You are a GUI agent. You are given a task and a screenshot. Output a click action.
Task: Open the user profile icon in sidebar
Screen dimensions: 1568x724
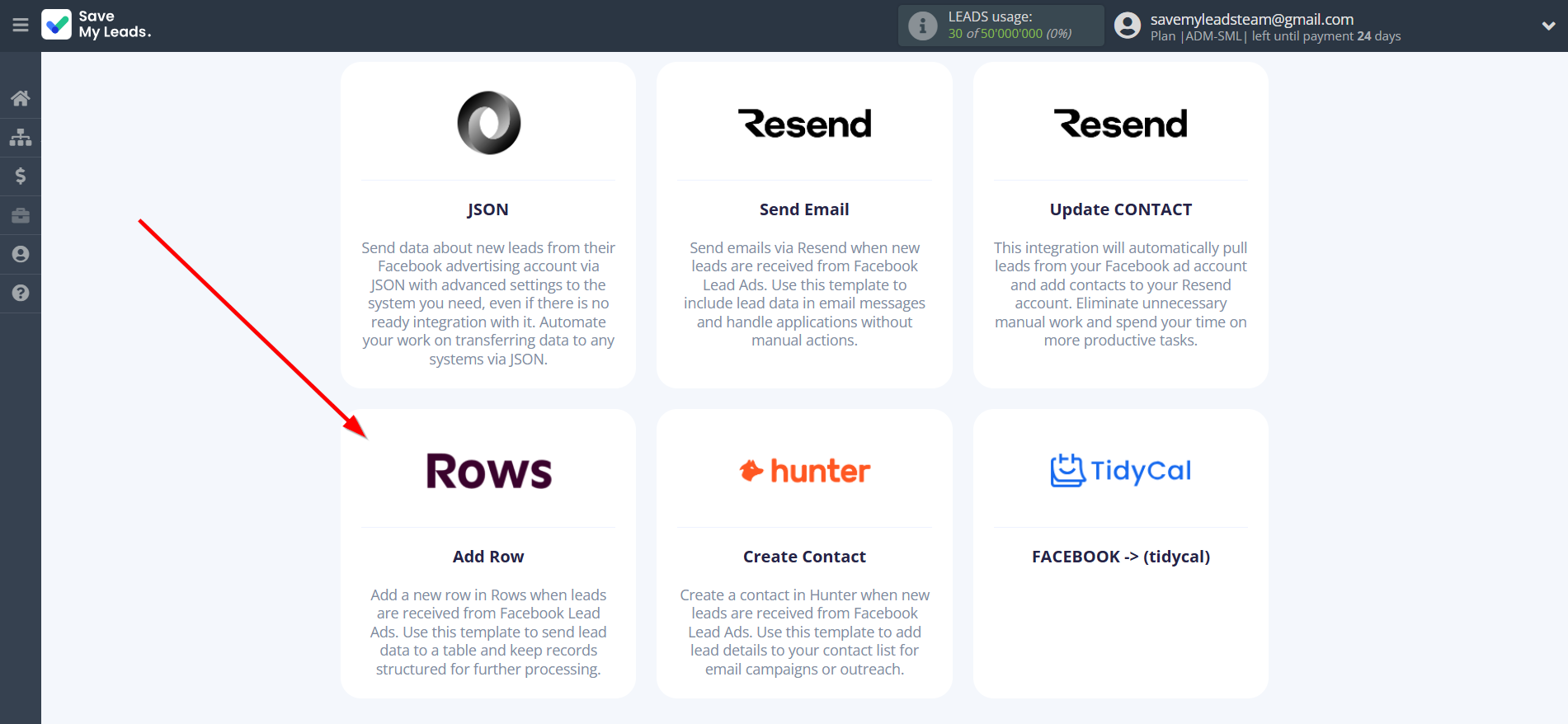tap(21, 254)
